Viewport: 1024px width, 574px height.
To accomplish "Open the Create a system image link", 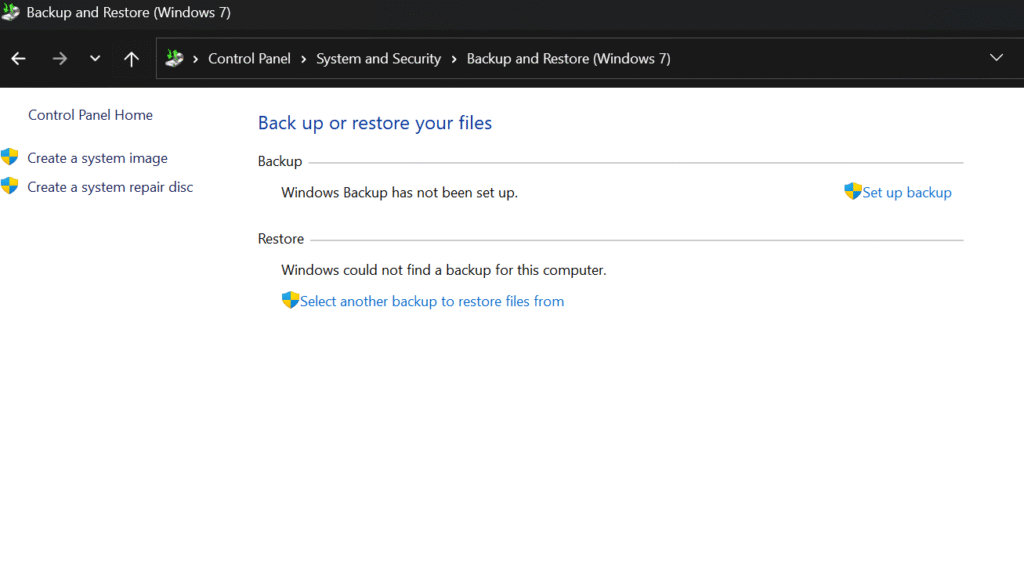I will click(x=97, y=158).
